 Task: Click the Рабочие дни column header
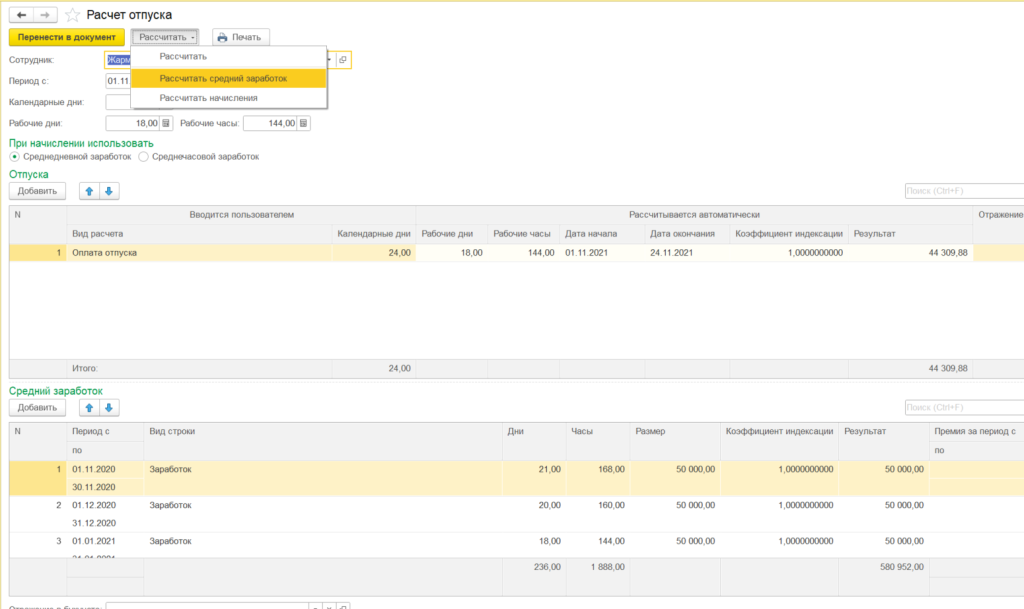point(451,234)
